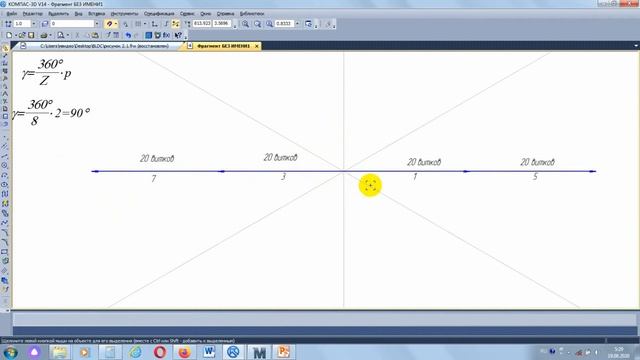Open the Окно menu
This screenshot has height=360, width=640.
205,13
